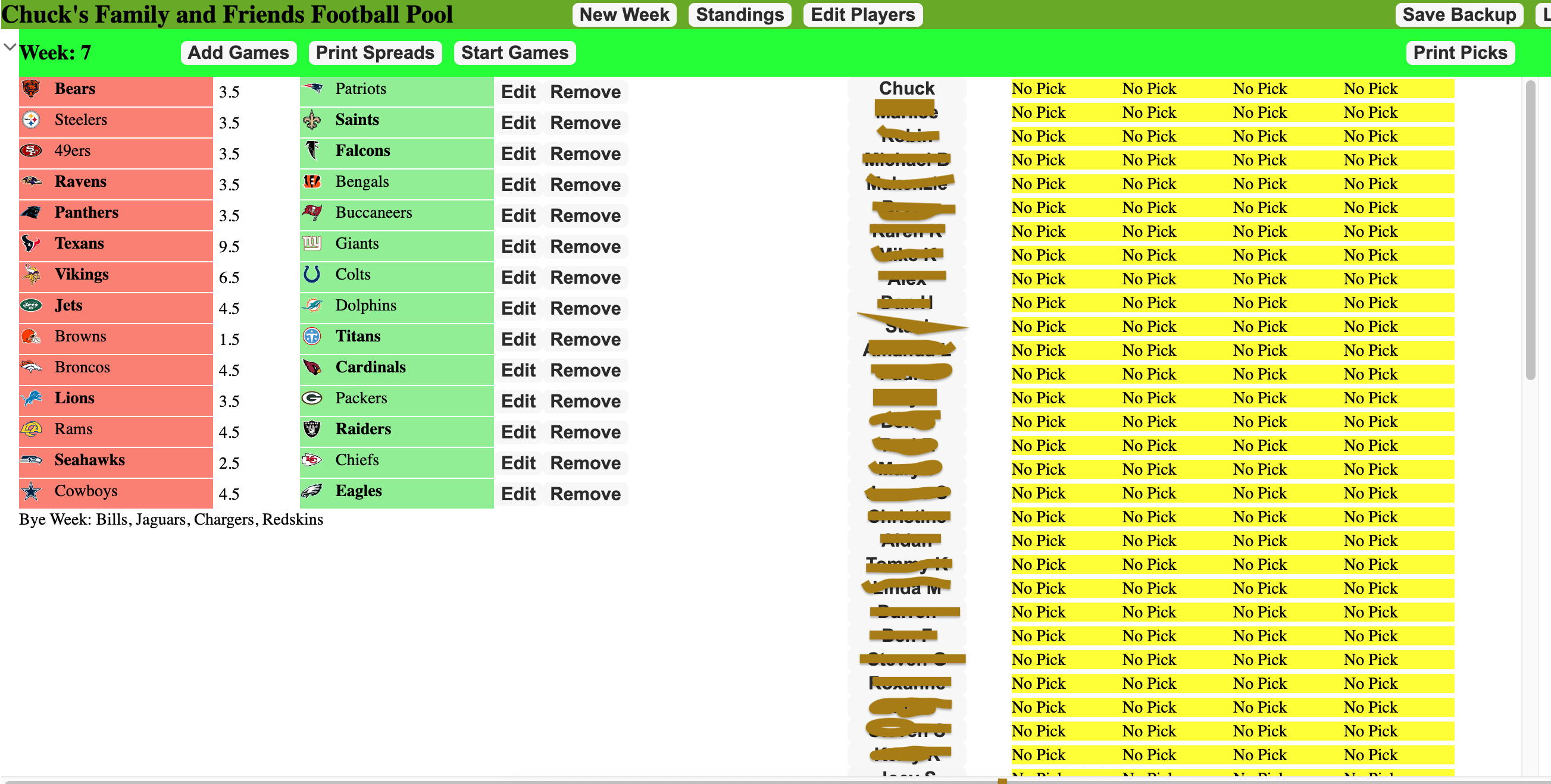
Task: Click Chuck's first No Pick cell
Action: tap(1038, 89)
